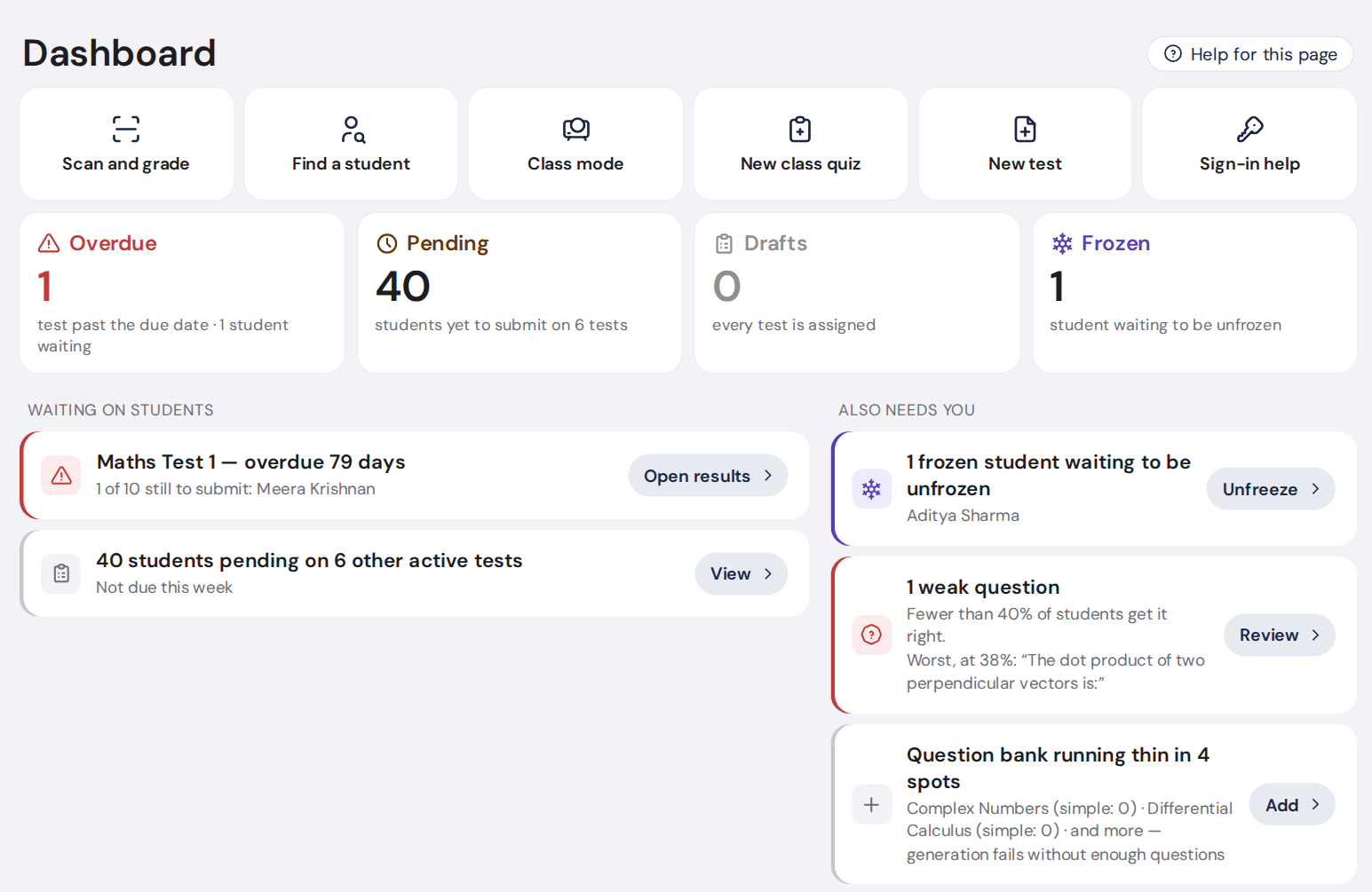1372x892 pixels.
Task: Click the 'Question bank running thin in 4 spots' heading
Action: 1058,769
